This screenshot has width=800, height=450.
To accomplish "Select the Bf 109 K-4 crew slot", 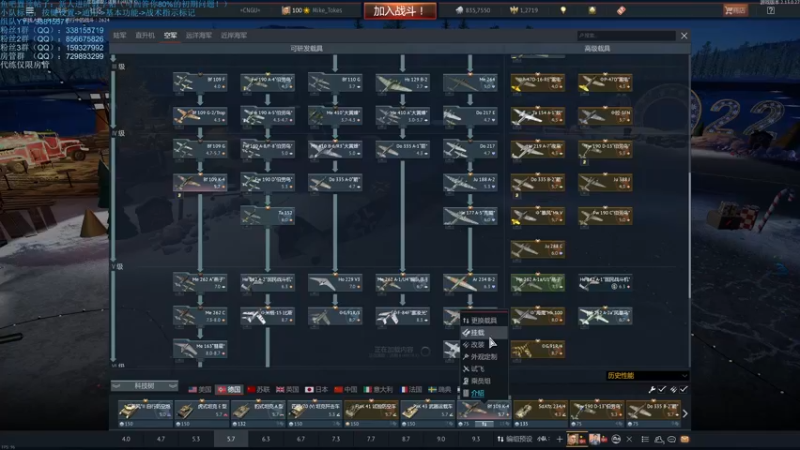I will coord(483,413).
